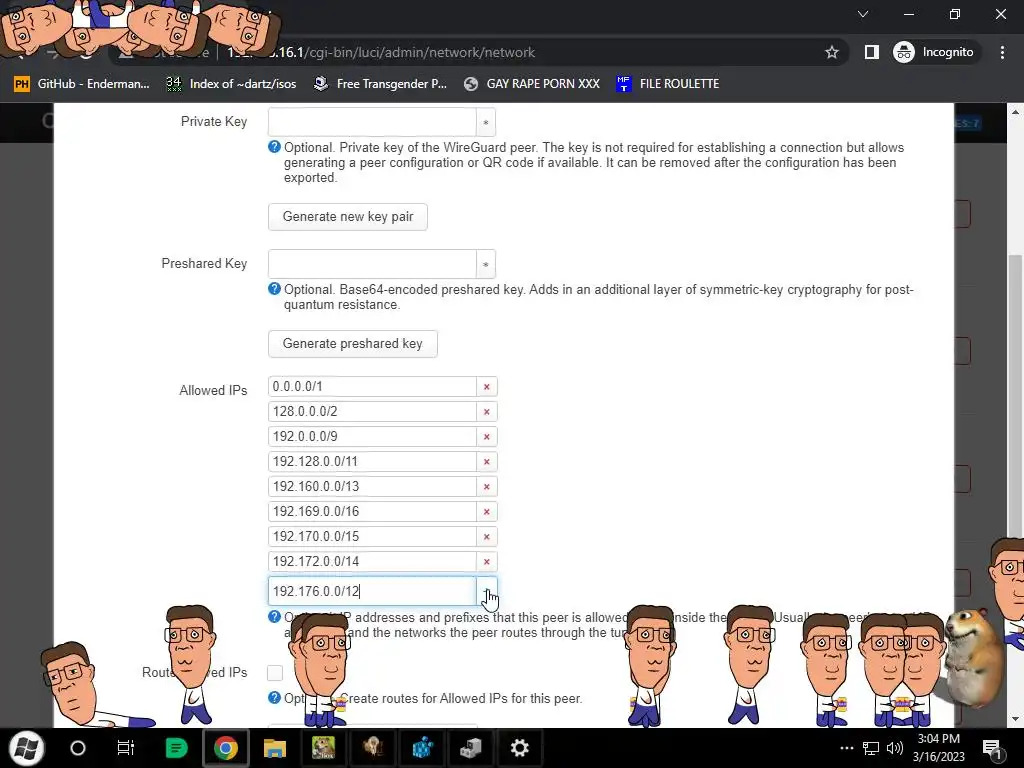Screen dimensions: 1024x768
Task: Edit the 0.0.0.0/1 allowed IP field
Action: 372,387
